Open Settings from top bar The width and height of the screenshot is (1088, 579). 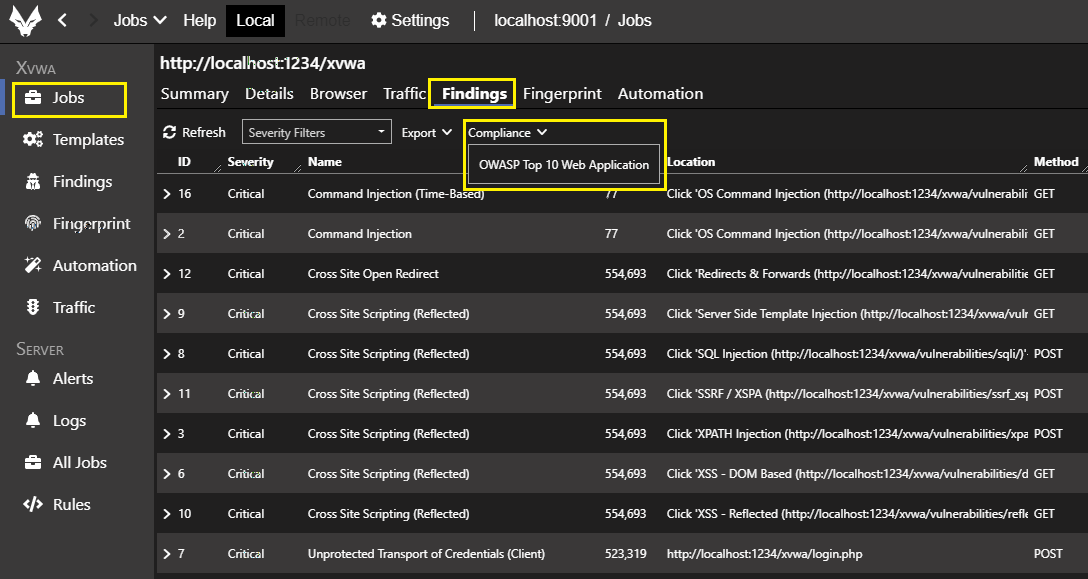(410, 20)
